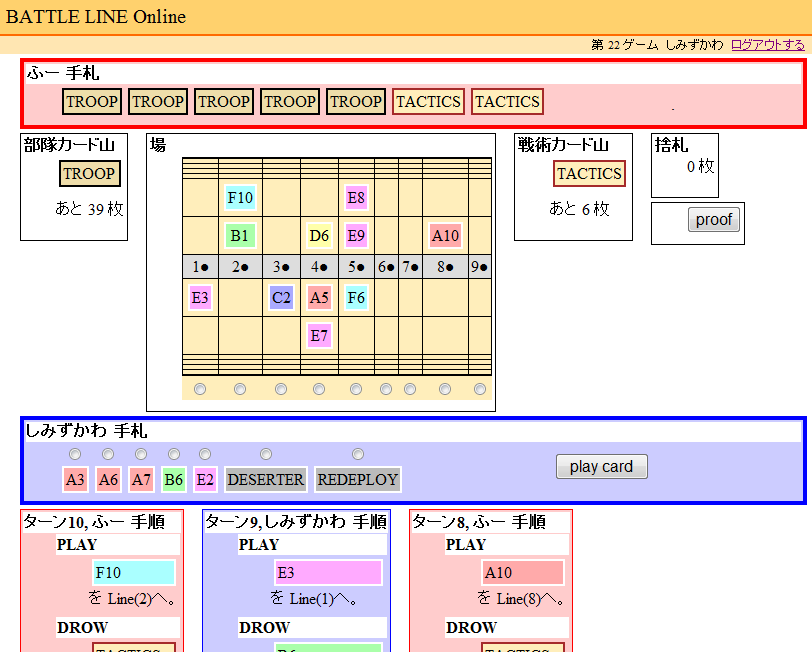812x652 pixels.
Task: Click opponent's first TACTICS card in ふー hand
Action: 428,102
